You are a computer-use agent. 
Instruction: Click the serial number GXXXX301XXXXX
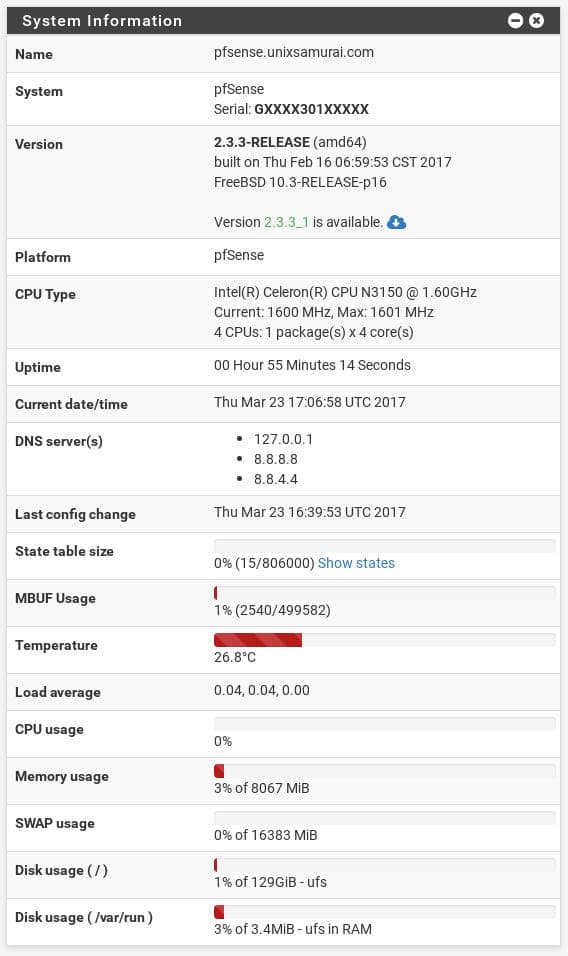311,109
